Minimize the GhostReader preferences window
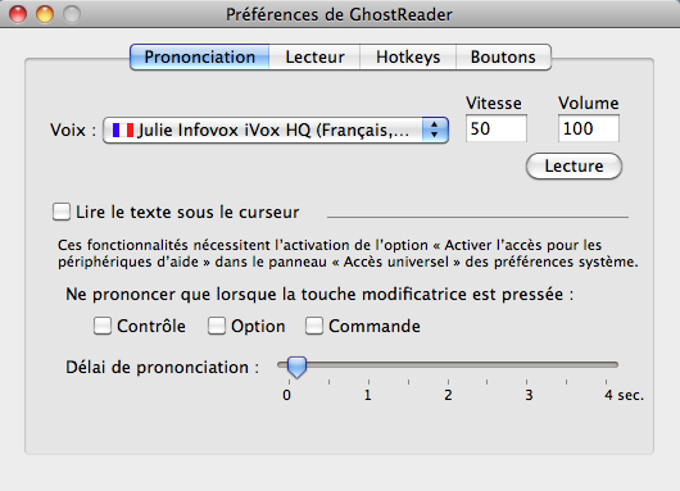680x491 pixels. 45,14
